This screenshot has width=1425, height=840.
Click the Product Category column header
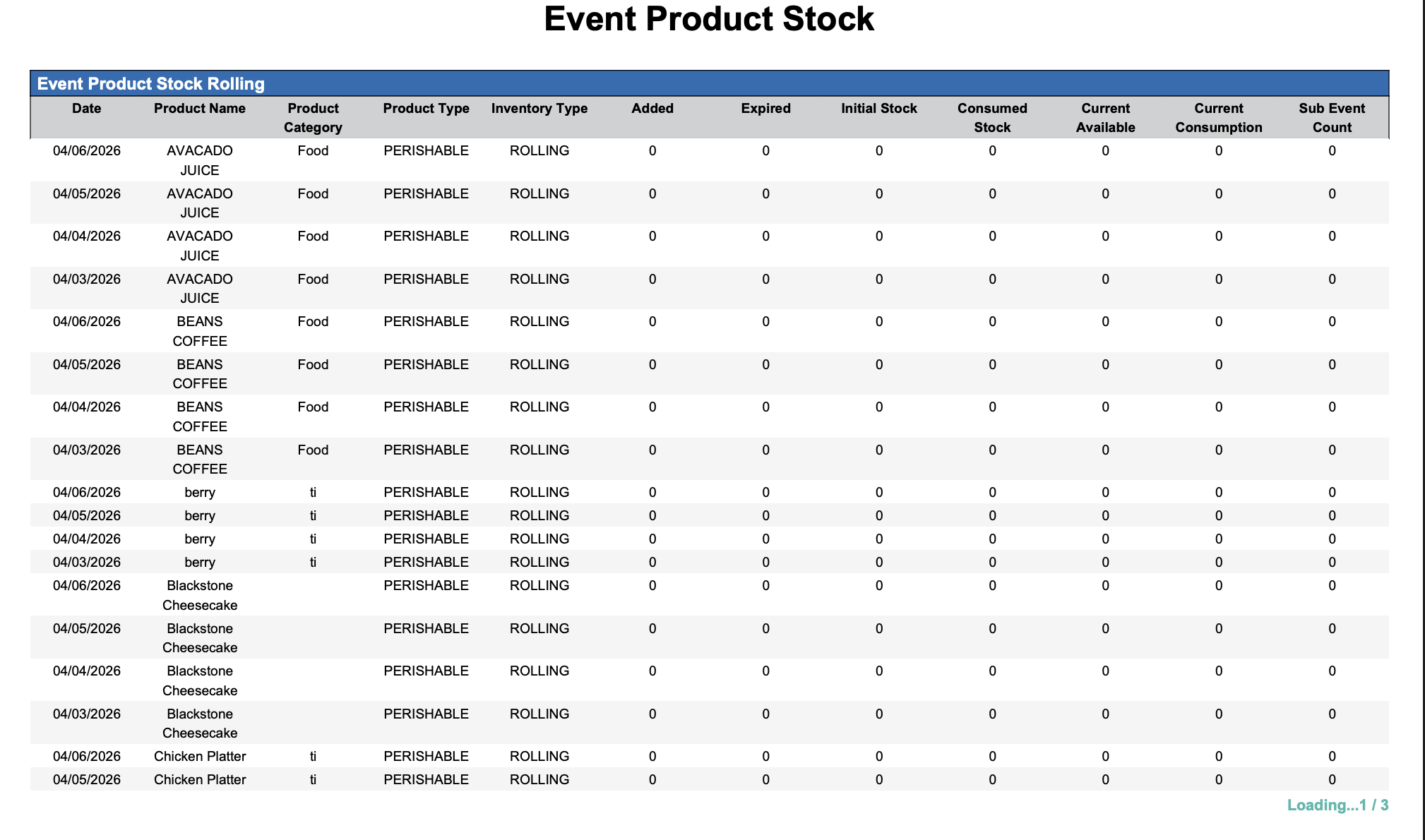pyautogui.click(x=313, y=118)
